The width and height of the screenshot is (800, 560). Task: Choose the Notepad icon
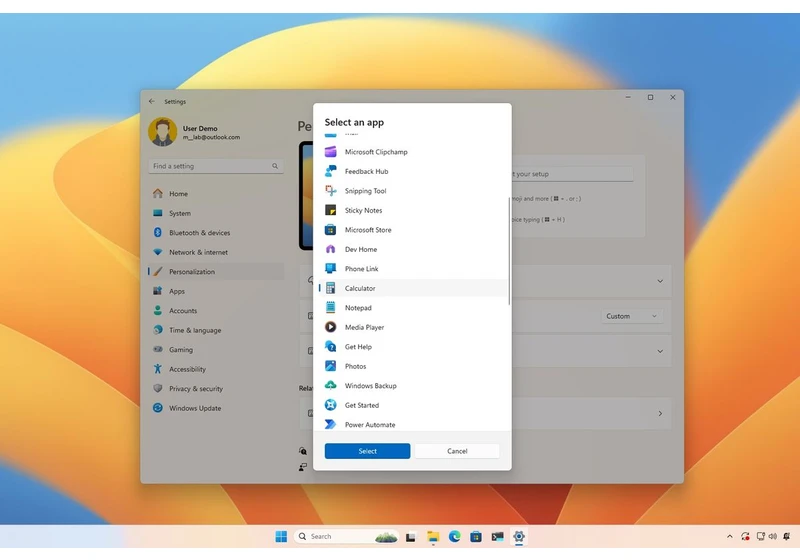tap(331, 308)
